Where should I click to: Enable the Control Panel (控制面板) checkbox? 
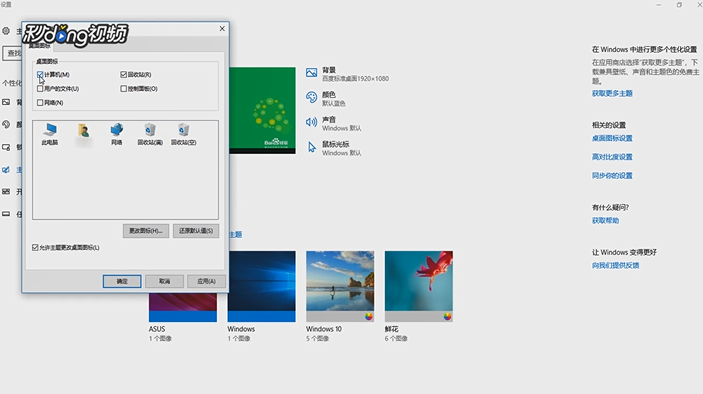click(123, 89)
